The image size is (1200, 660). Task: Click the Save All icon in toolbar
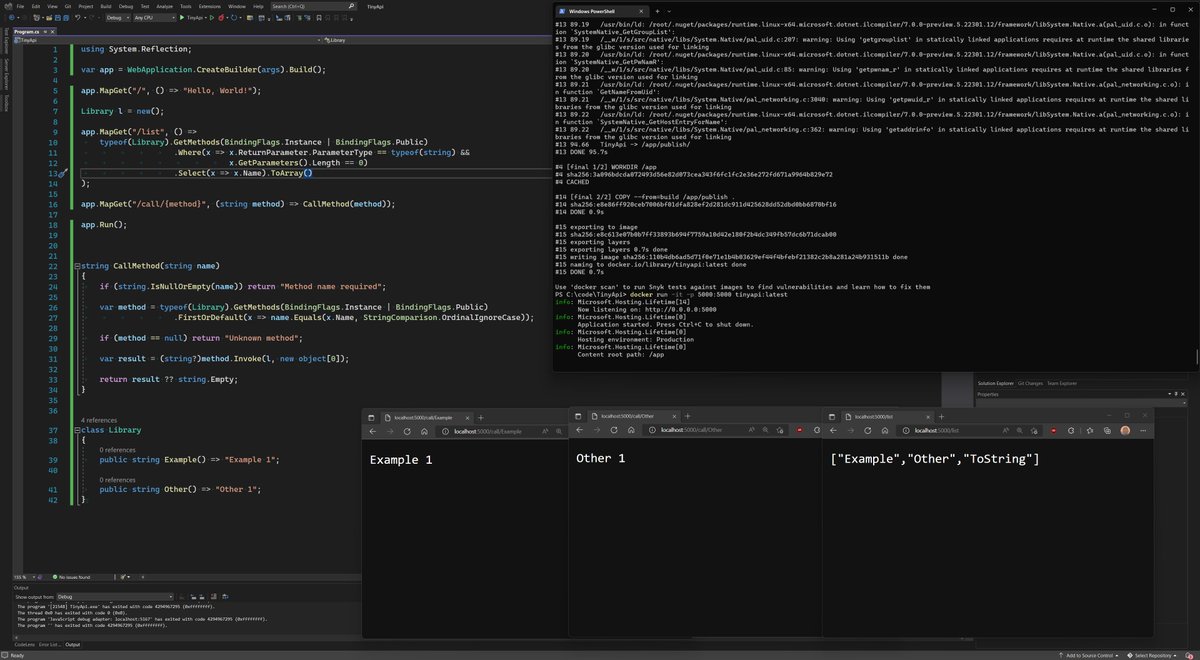66,18
